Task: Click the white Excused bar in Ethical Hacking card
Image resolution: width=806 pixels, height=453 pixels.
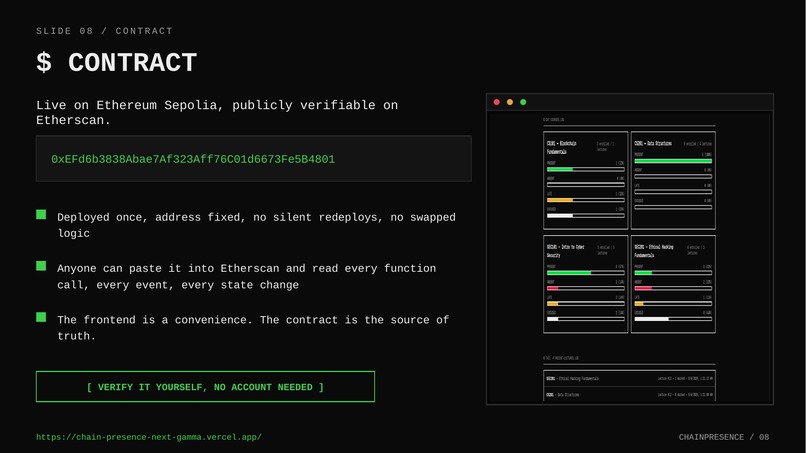Action: [673, 319]
